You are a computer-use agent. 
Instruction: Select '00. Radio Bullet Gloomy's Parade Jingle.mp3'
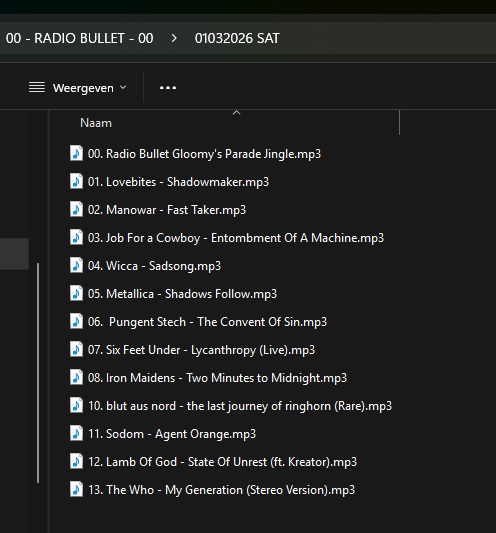[204, 154]
